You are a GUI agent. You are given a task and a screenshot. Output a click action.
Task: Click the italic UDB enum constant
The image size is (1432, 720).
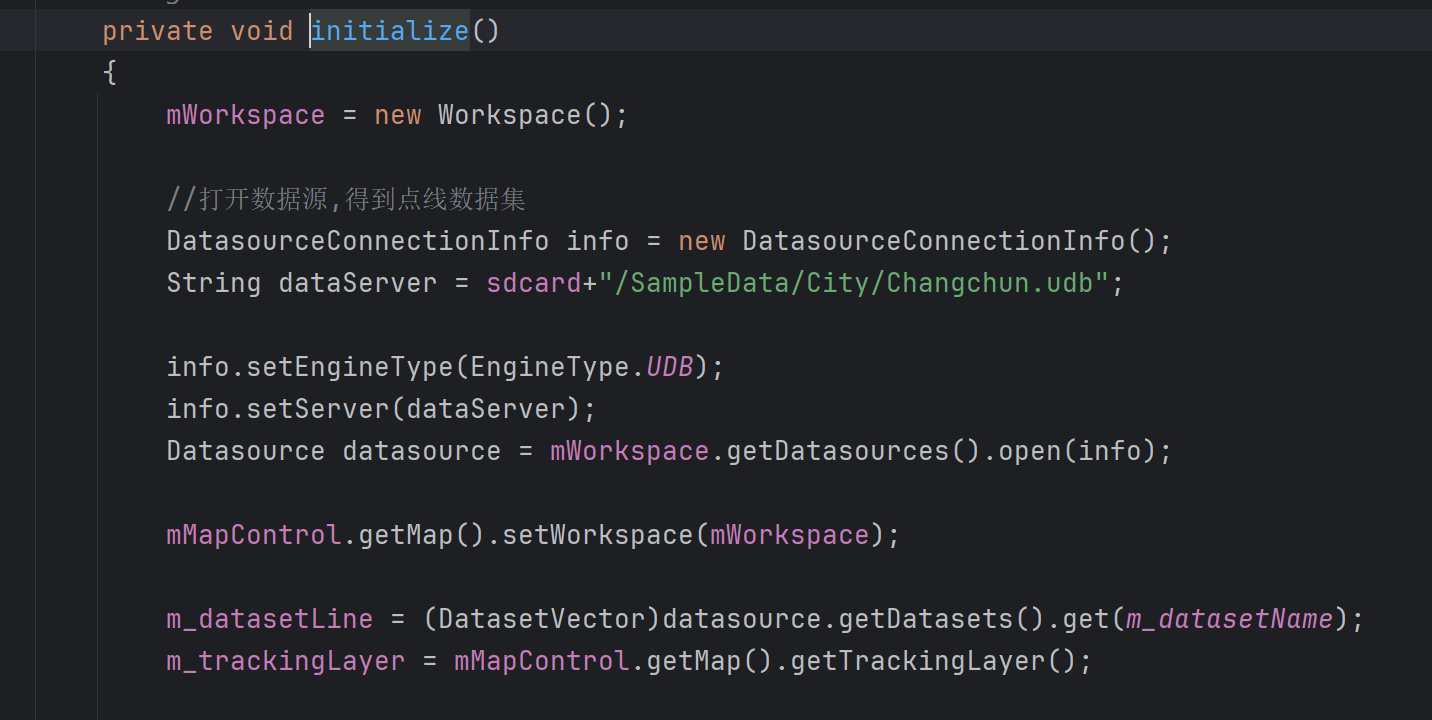tap(669, 367)
